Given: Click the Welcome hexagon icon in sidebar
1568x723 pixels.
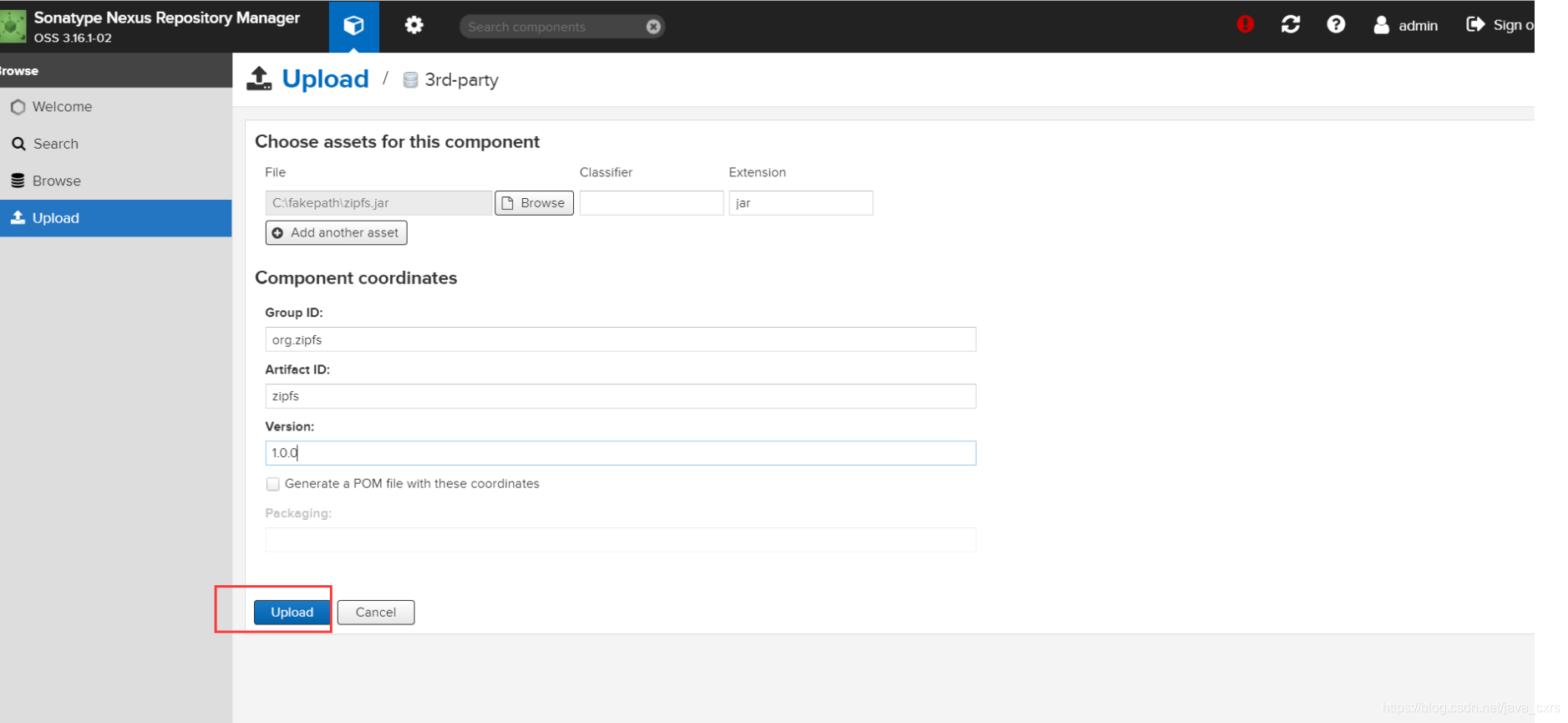Looking at the screenshot, I should (x=18, y=107).
